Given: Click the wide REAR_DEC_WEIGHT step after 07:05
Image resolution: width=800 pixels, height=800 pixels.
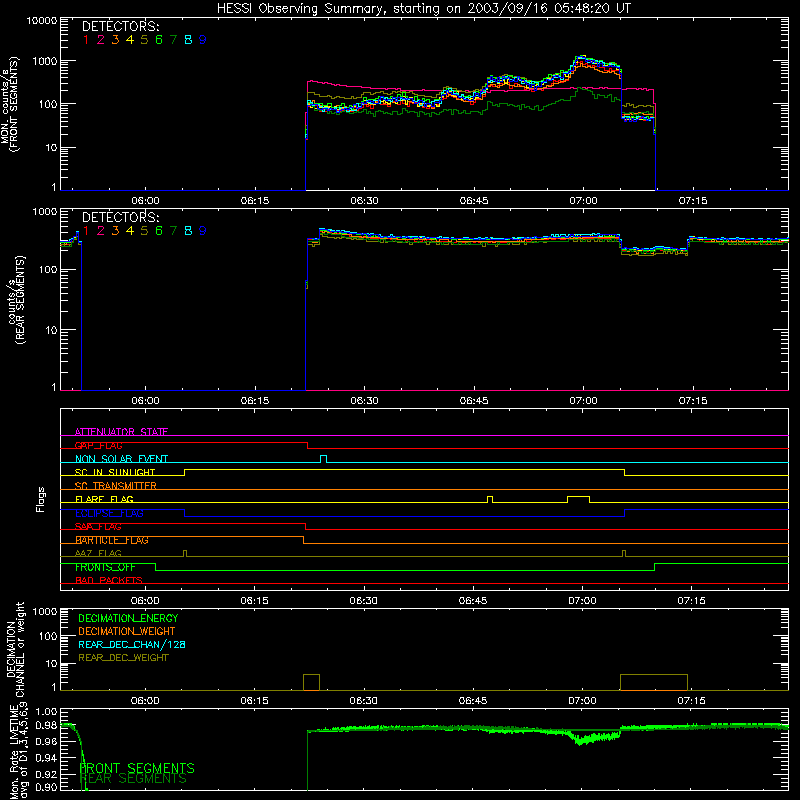Looking at the screenshot, I should (x=654, y=682).
